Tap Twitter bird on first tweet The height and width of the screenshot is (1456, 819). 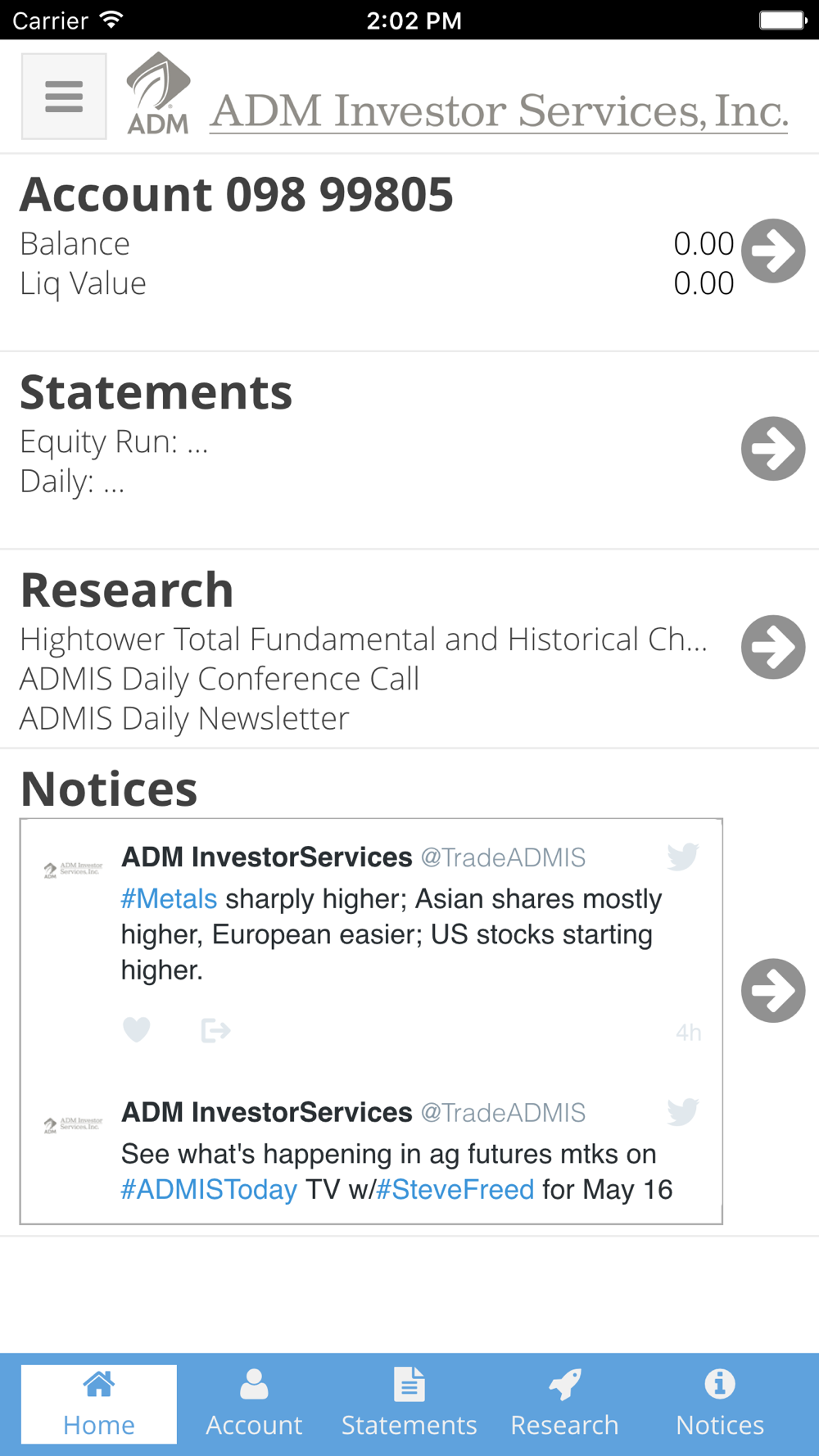682,857
